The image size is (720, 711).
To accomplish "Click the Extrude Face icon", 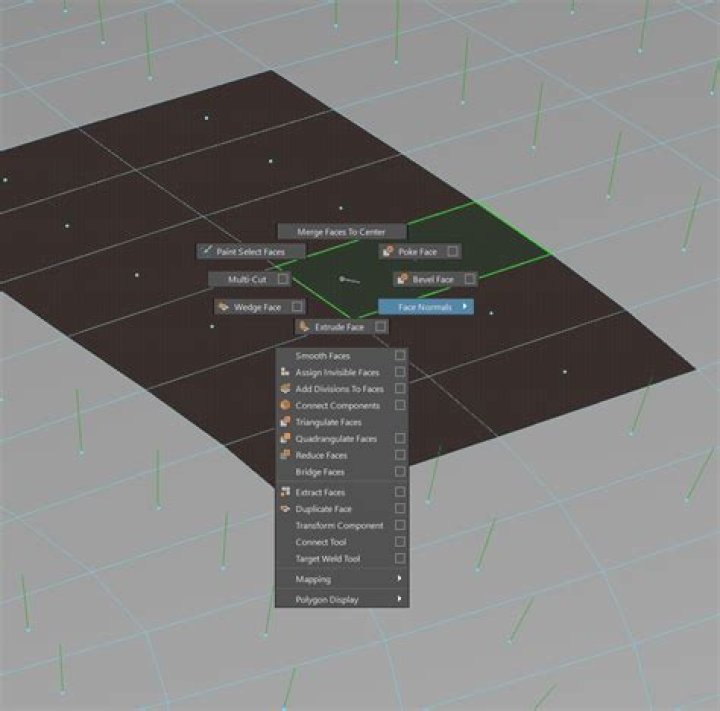I will 304,327.
